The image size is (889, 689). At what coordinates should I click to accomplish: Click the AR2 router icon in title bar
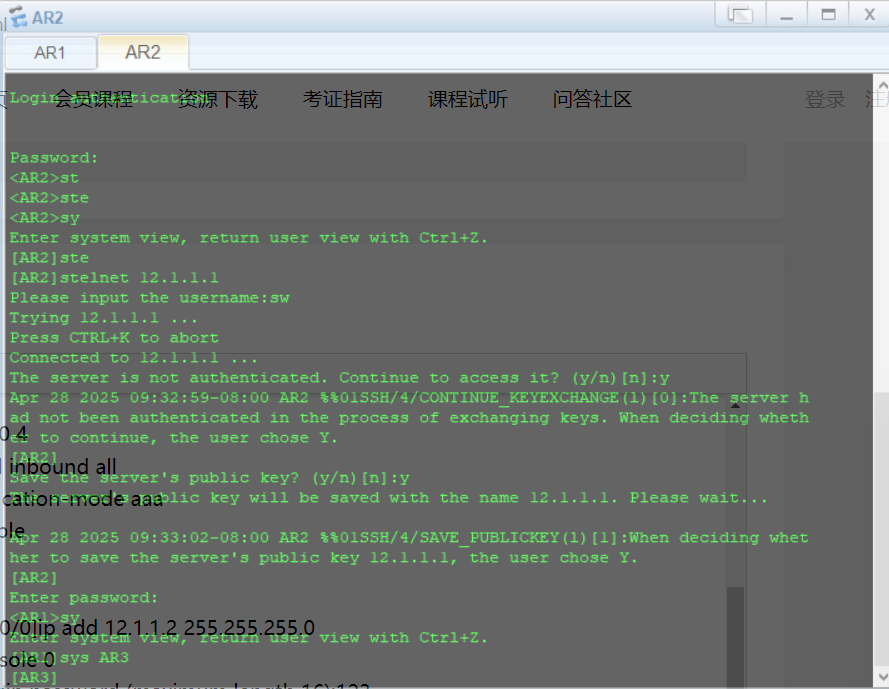click(18, 16)
